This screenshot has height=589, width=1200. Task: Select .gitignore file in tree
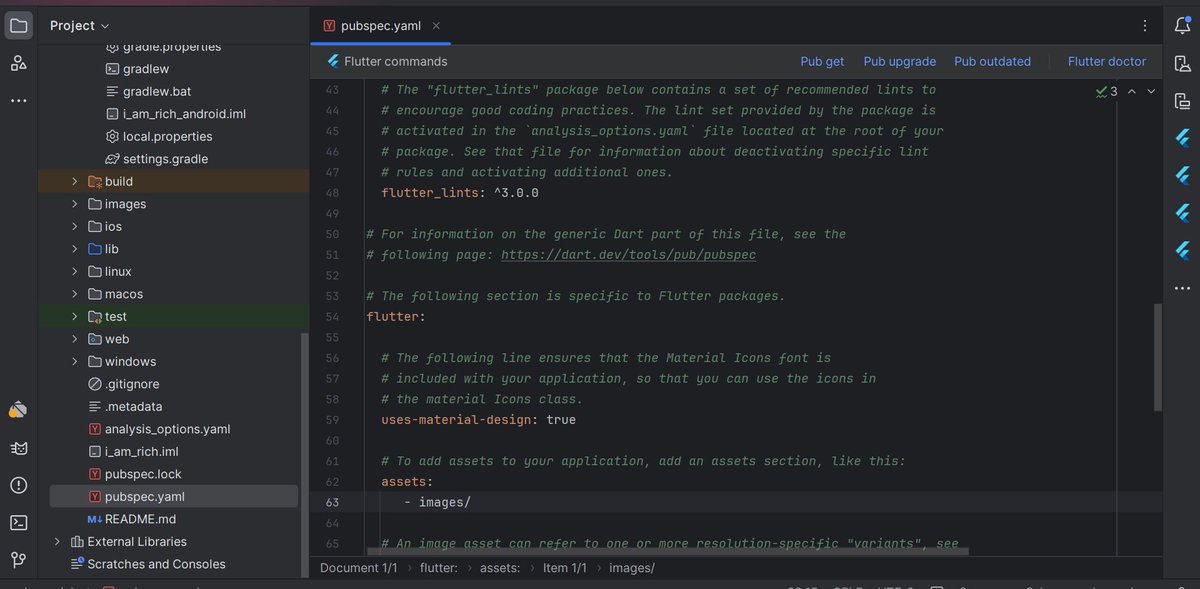click(132, 384)
